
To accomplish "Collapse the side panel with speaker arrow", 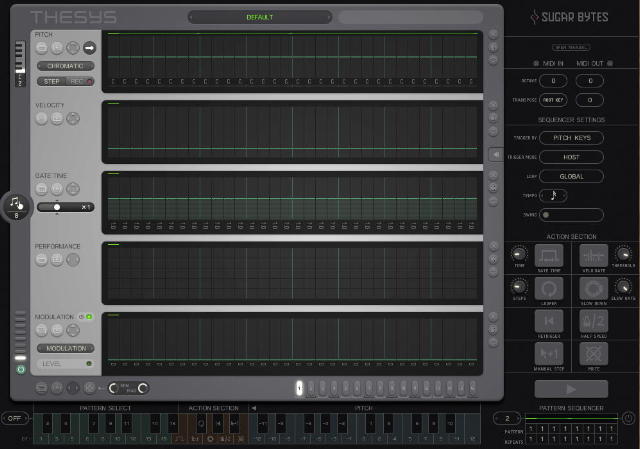I will pos(496,155).
